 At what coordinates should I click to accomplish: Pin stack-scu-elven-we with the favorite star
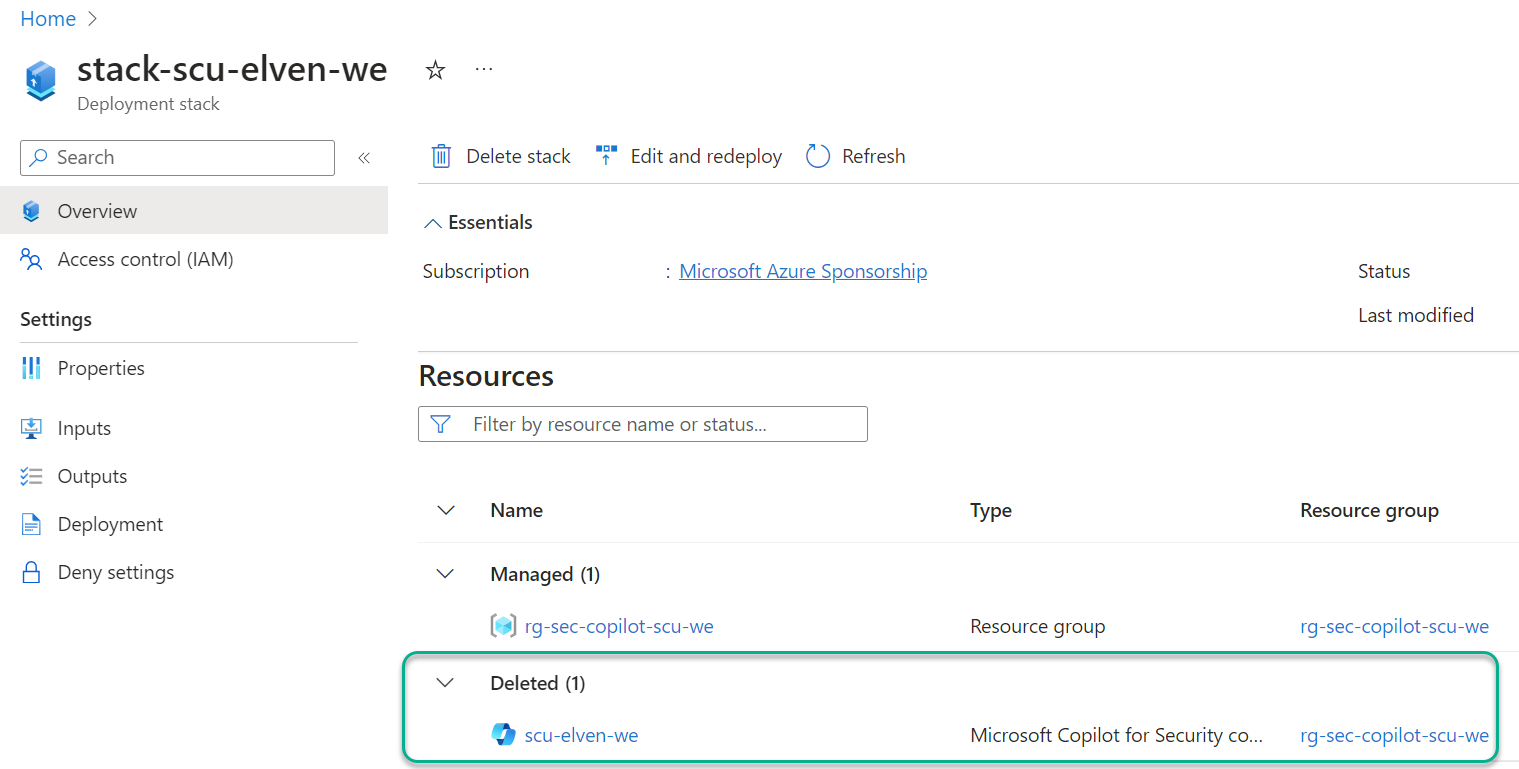point(435,70)
